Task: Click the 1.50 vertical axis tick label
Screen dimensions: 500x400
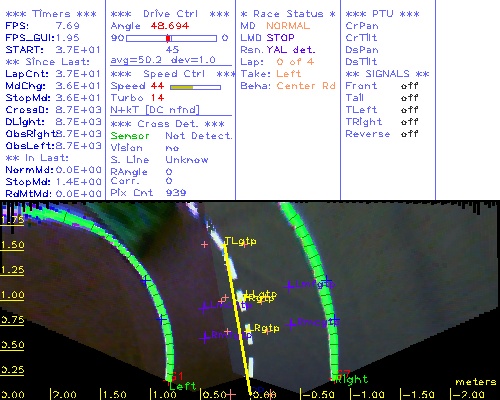Action: point(13,245)
